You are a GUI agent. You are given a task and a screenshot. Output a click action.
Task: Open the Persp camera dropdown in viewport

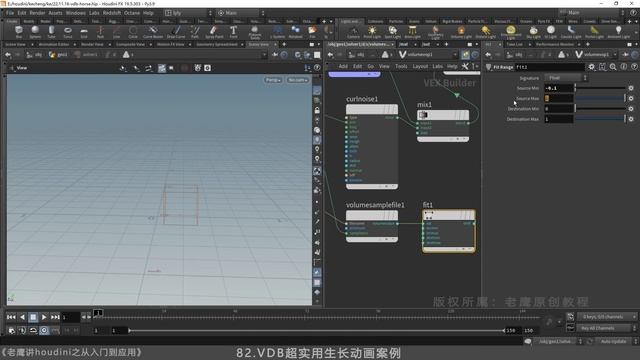pyautogui.click(x=273, y=80)
